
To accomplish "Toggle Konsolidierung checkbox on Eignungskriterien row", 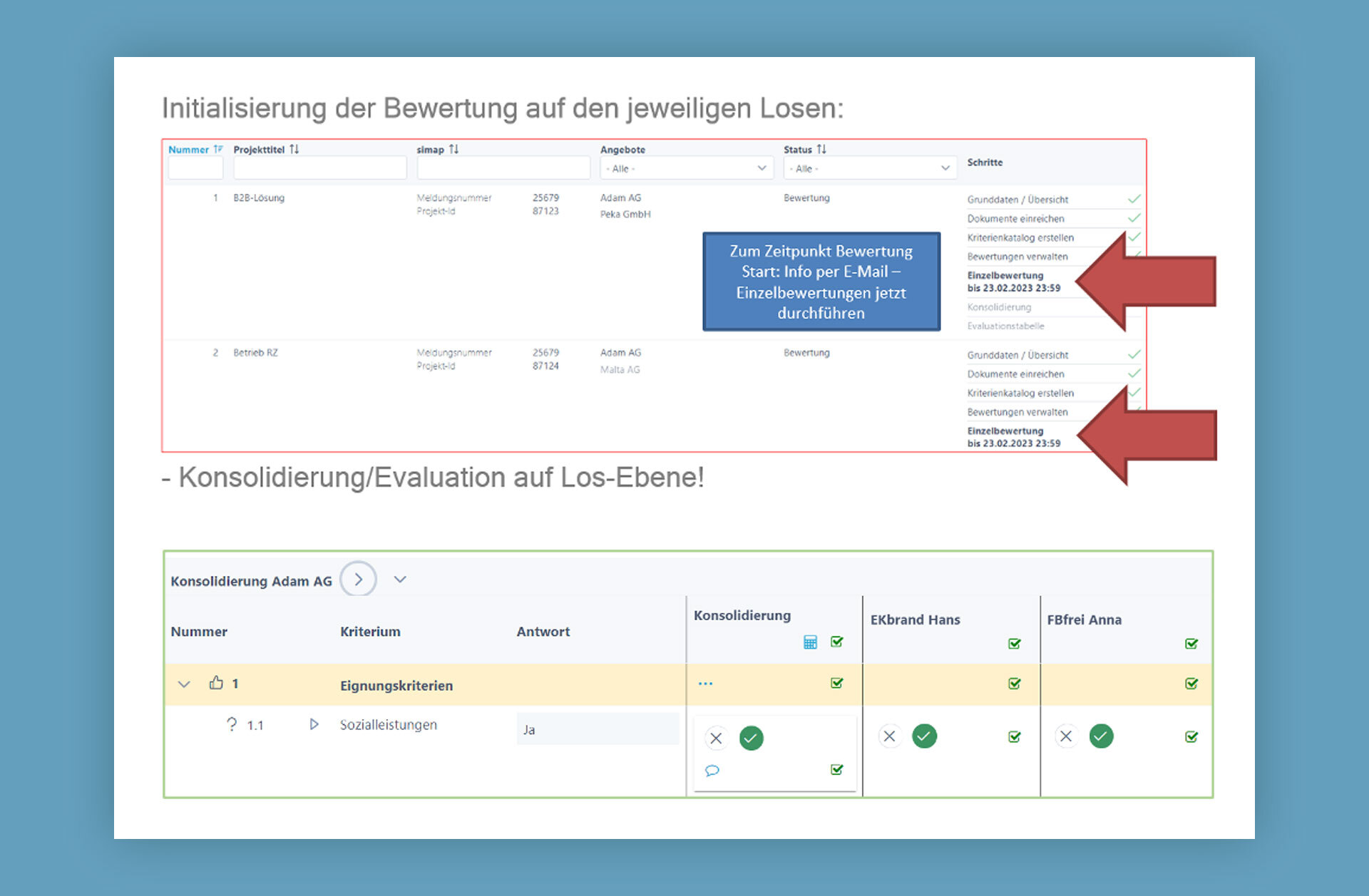I will [837, 684].
